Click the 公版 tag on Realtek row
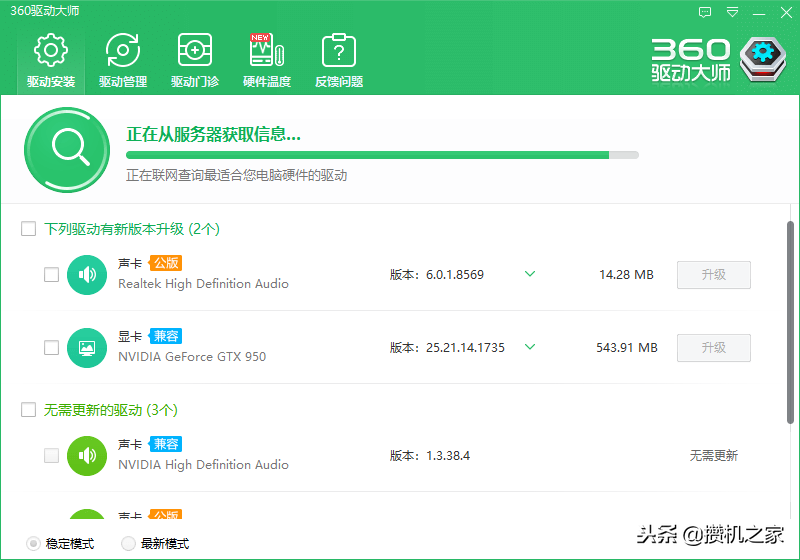This screenshot has height=560, width=800. tap(166, 263)
